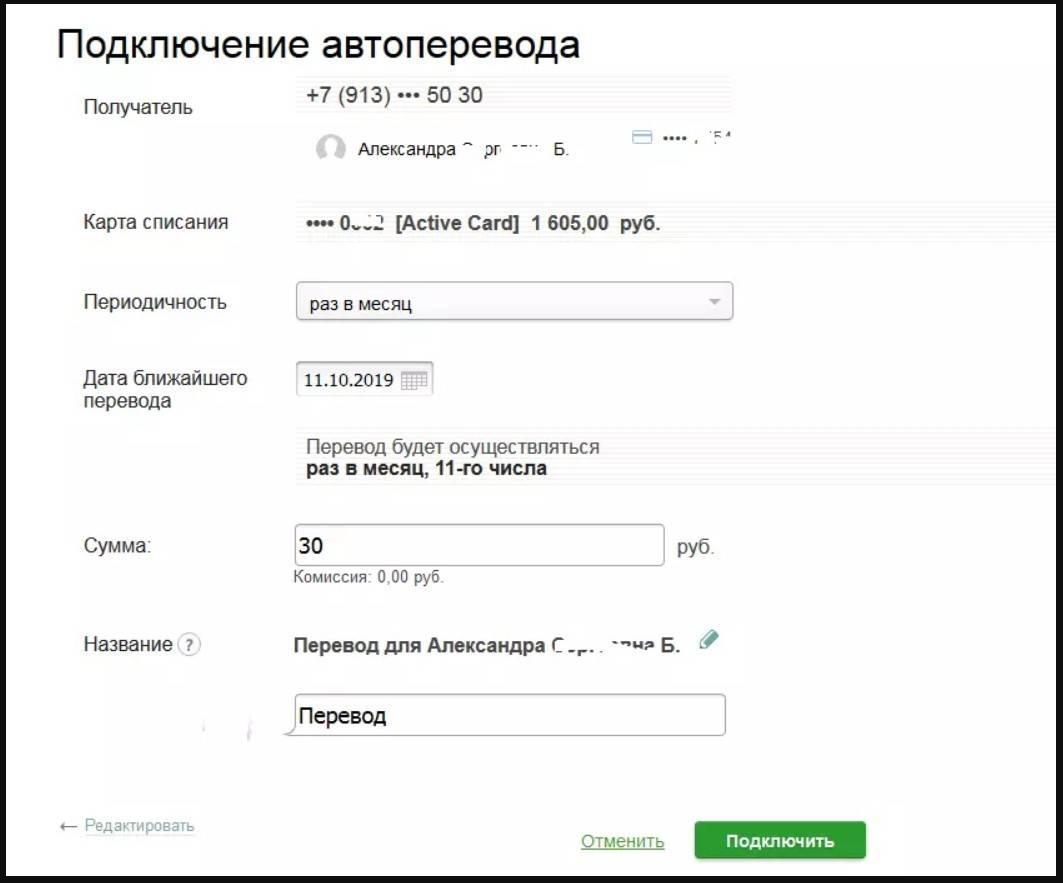Image resolution: width=1063 pixels, height=883 pixels.
Task: Click the title Перевод для Александра
Action: click(x=486, y=646)
